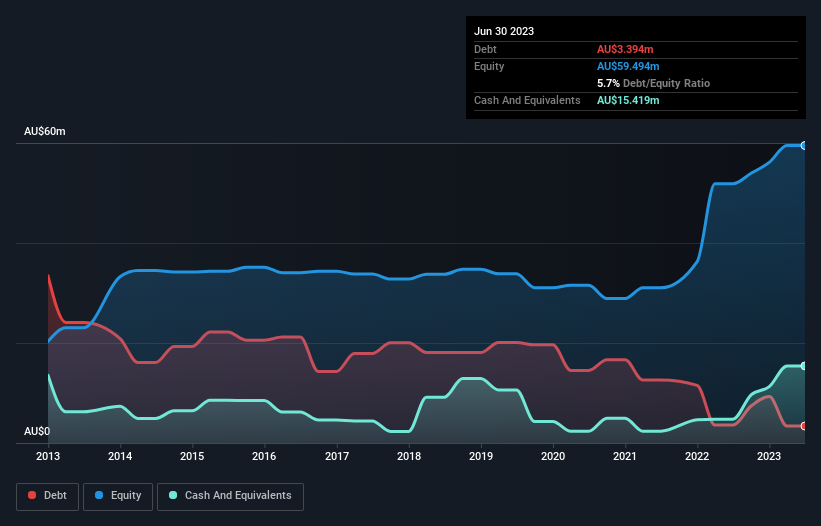Click the 2015 x-axis label
821x526 pixels.
tap(192, 456)
